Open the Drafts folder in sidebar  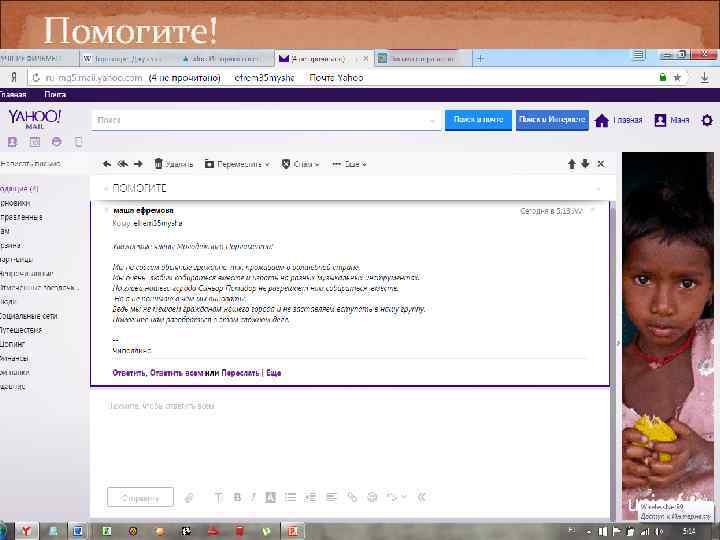(15, 202)
